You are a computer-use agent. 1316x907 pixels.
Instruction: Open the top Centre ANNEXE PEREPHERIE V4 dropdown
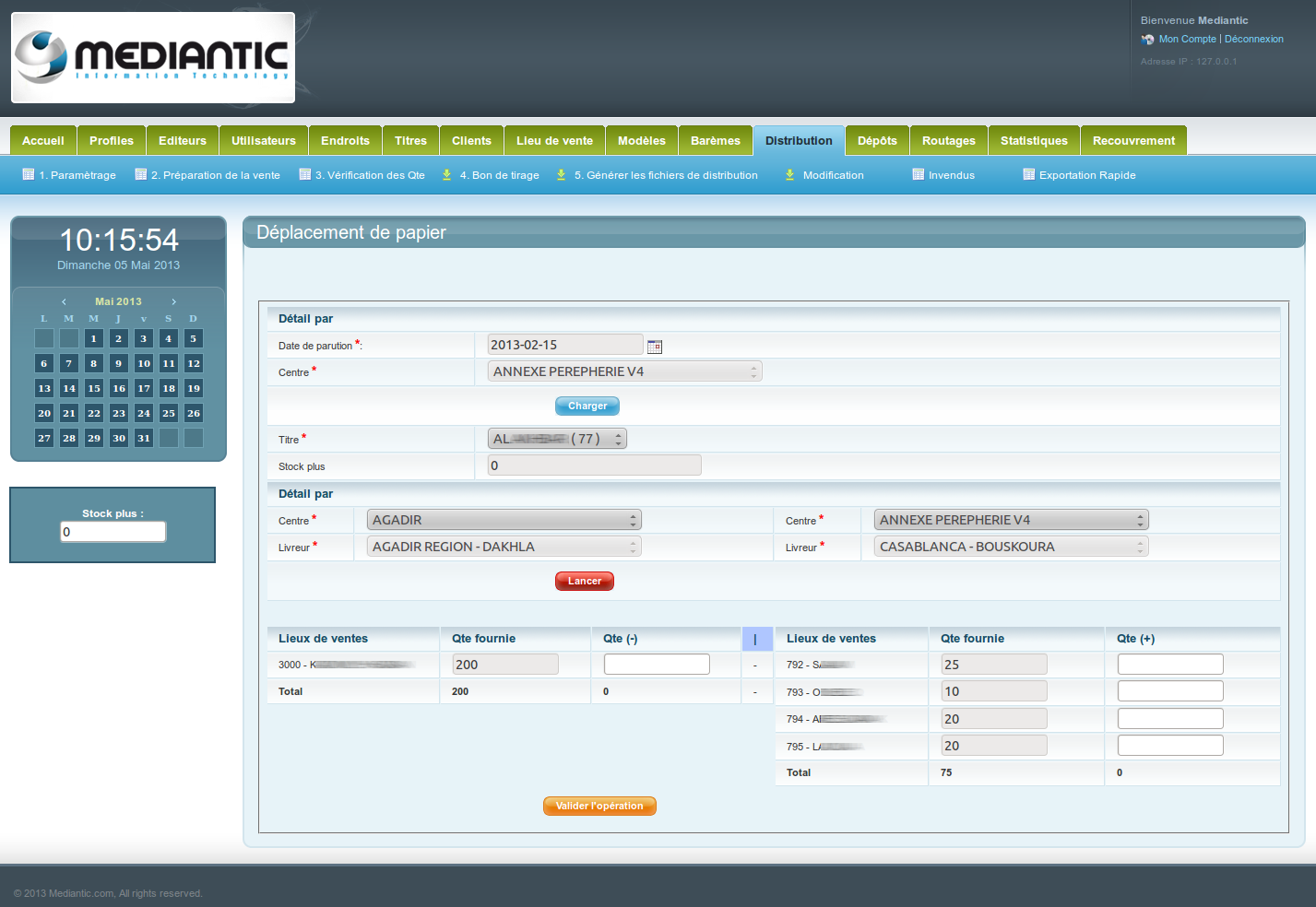(x=624, y=371)
